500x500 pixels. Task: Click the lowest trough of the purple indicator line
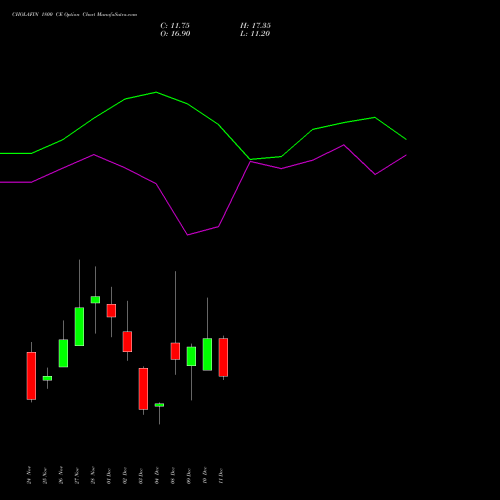pos(188,235)
